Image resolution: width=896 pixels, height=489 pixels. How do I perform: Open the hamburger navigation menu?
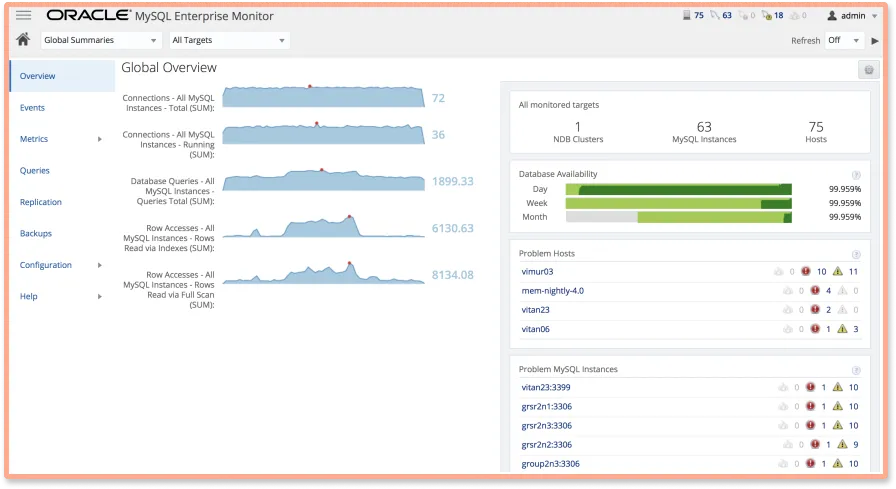point(23,15)
